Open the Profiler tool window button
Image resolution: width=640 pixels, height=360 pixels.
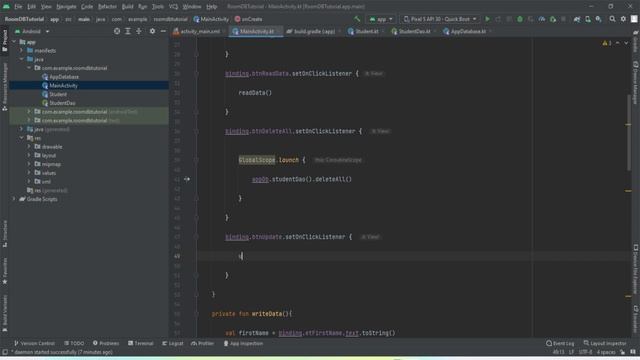point(202,343)
